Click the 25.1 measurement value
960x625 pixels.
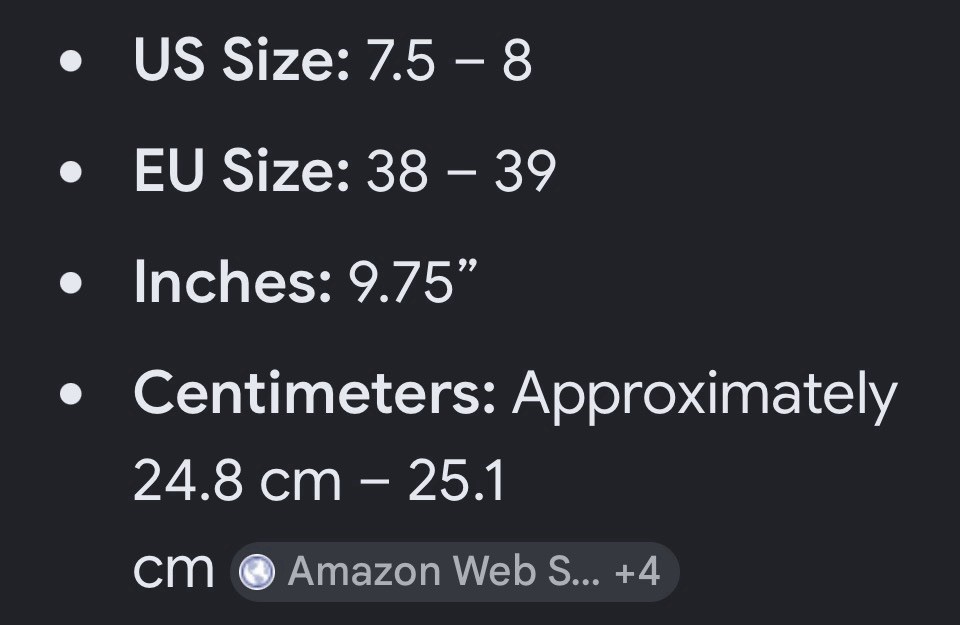tap(457, 481)
